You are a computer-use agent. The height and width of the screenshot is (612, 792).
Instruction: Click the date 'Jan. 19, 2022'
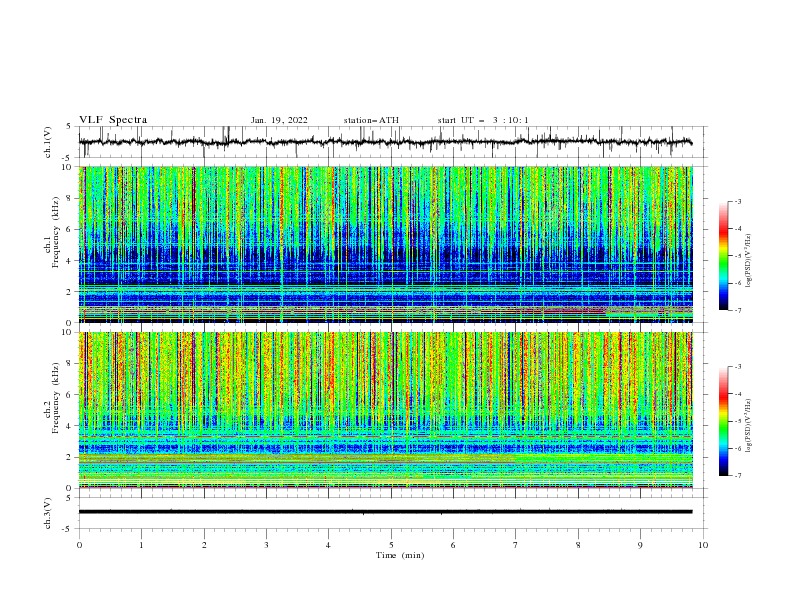[x=279, y=120]
